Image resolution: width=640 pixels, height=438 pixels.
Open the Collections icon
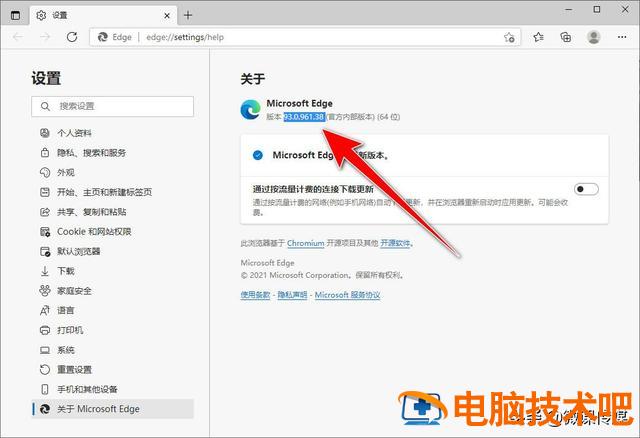pyautogui.click(x=566, y=37)
